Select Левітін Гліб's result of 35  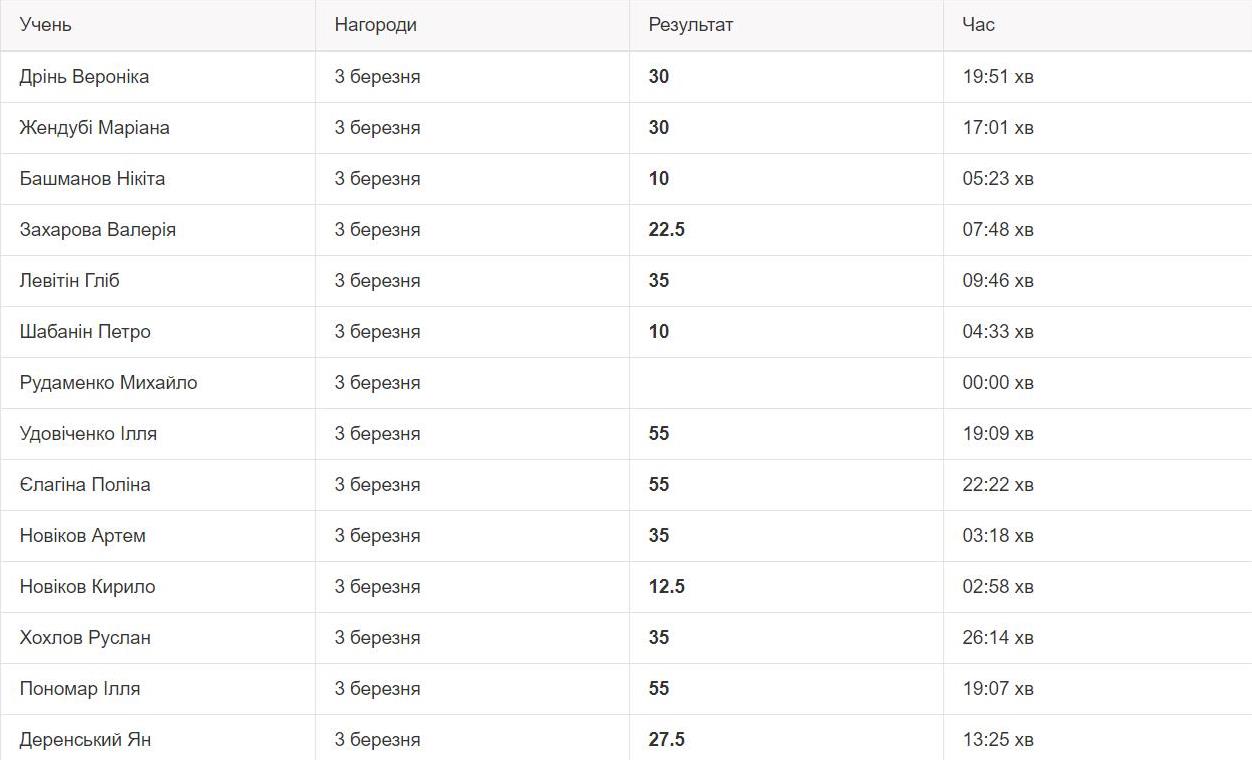pos(658,281)
